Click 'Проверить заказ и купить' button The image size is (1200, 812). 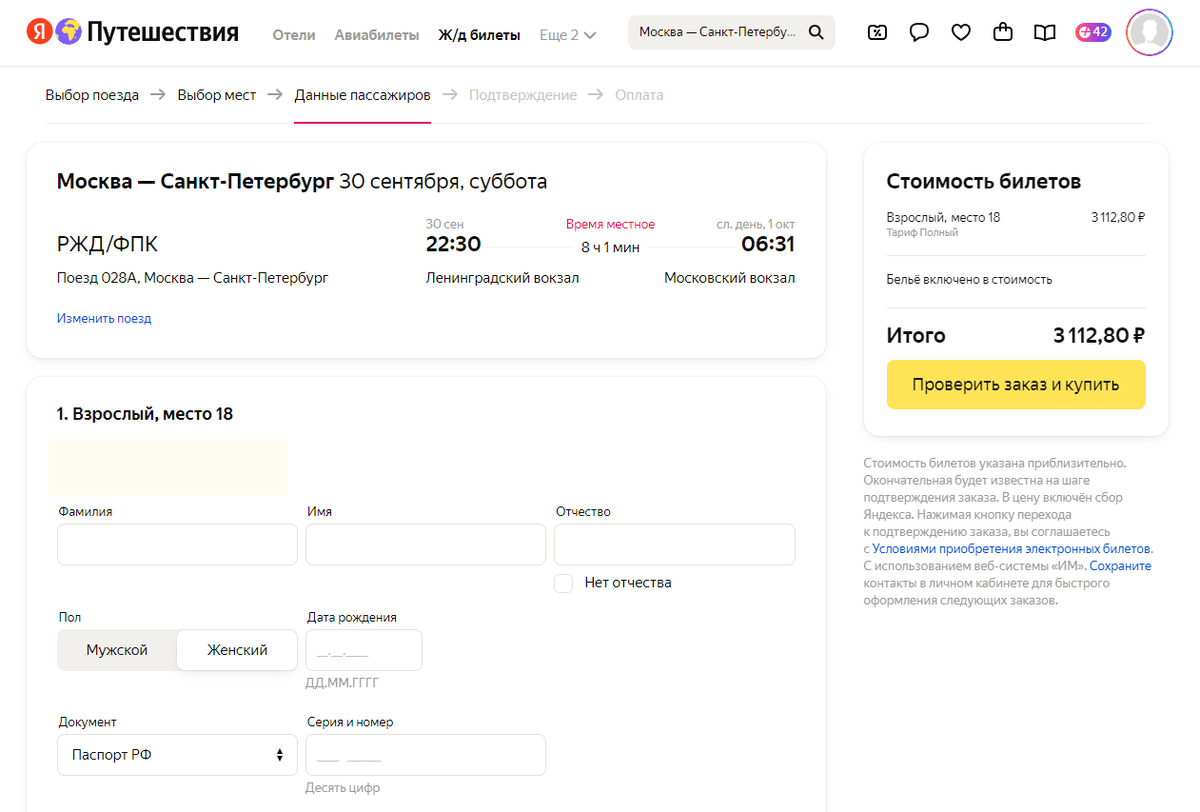pyautogui.click(x=1016, y=385)
